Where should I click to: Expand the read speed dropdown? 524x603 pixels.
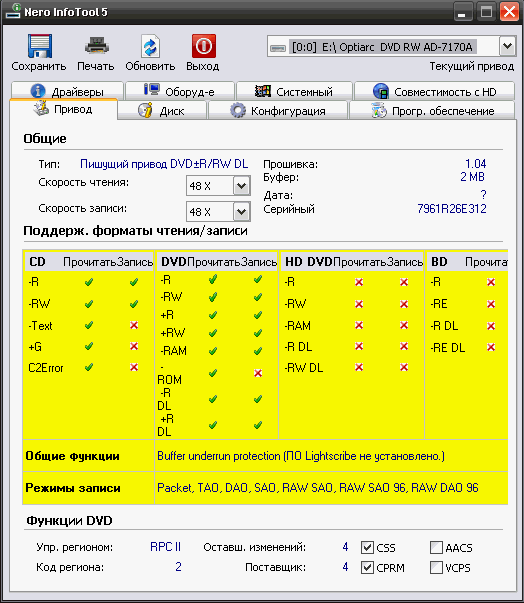click(242, 186)
